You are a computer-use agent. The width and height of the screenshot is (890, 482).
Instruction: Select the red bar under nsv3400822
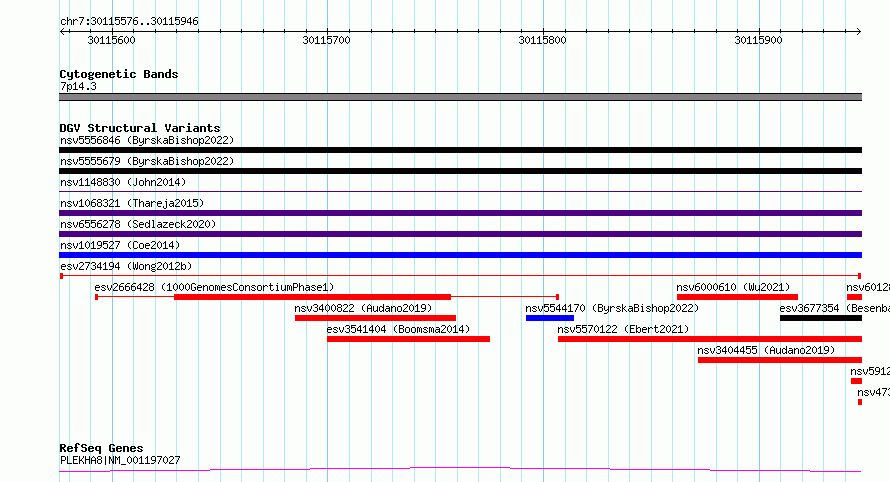coord(375,318)
